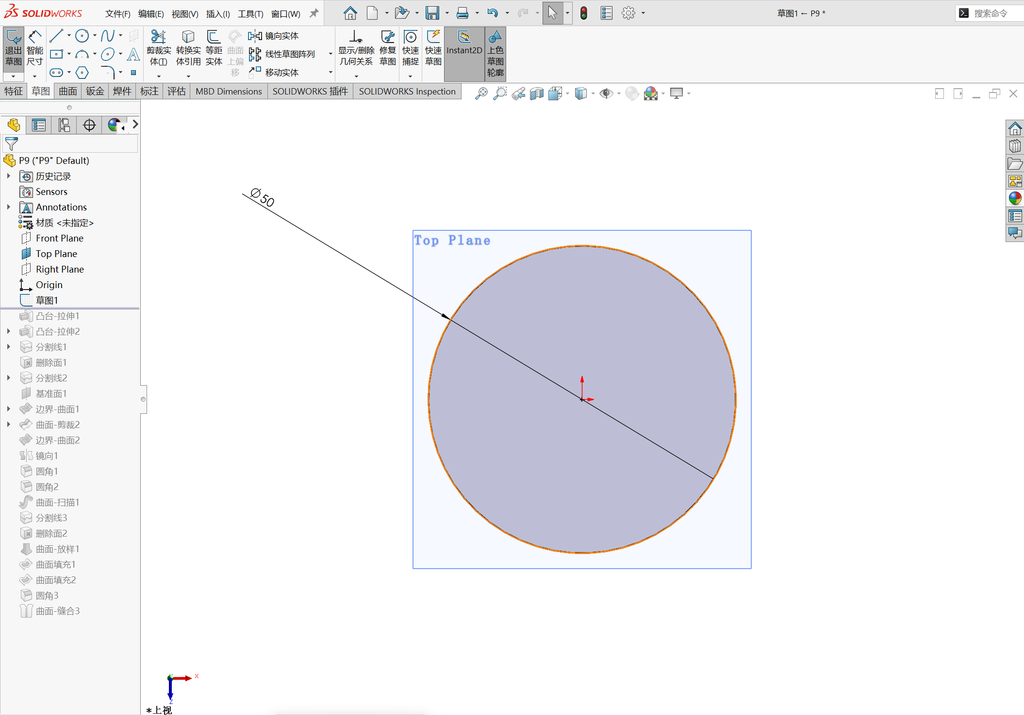
Task: Toggle 快速捕捉 Quick Snaps
Action: (x=410, y=48)
